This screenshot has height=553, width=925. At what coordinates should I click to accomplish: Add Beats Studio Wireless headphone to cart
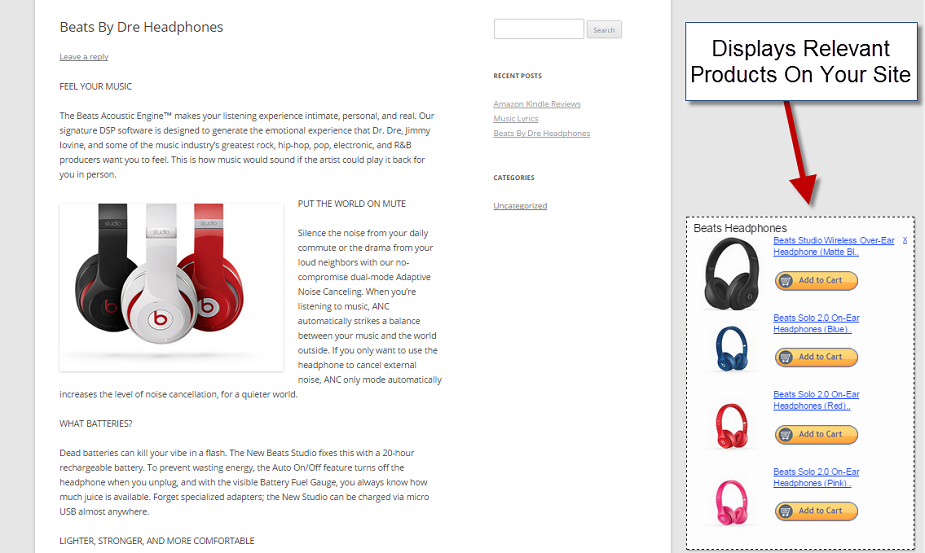tap(816, 280)
